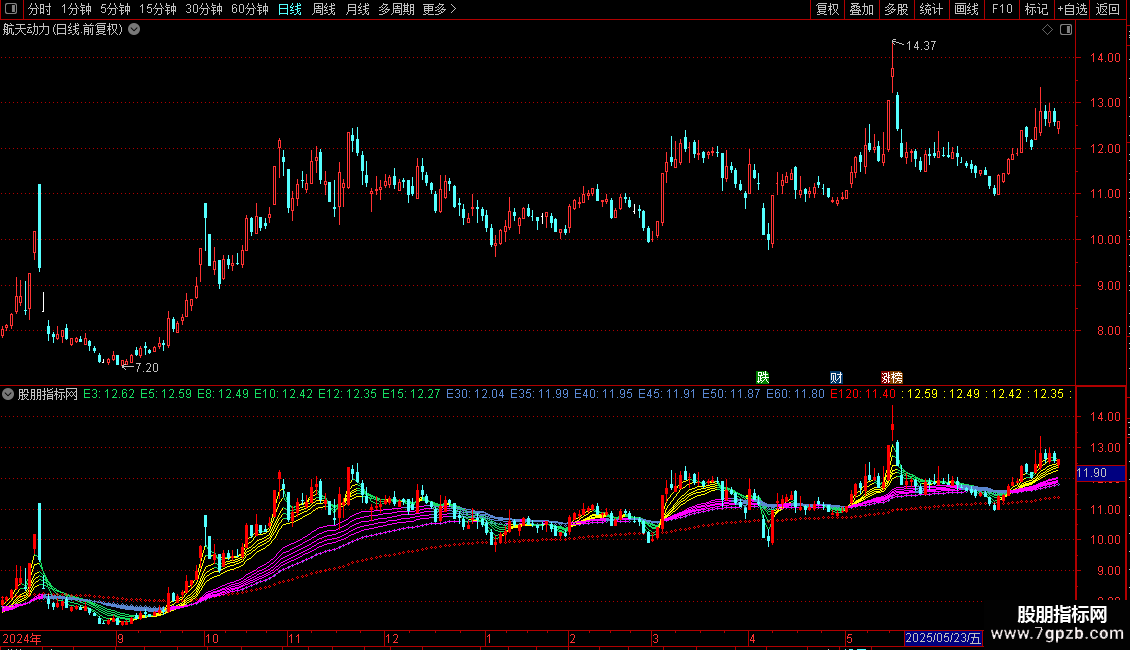Click the 统计 statistics button
Viewport: 1130px width, 650px height.
[931, 9]
